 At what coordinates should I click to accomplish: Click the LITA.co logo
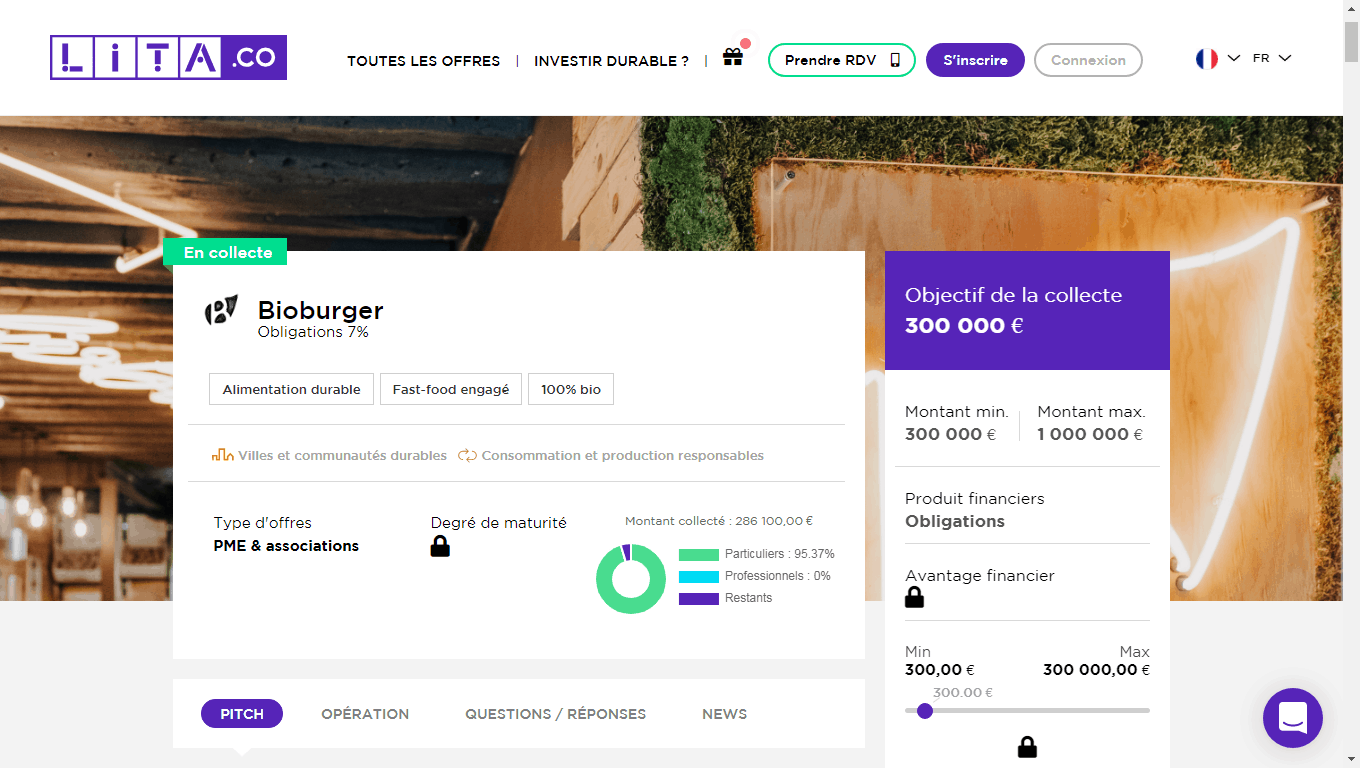167,58
